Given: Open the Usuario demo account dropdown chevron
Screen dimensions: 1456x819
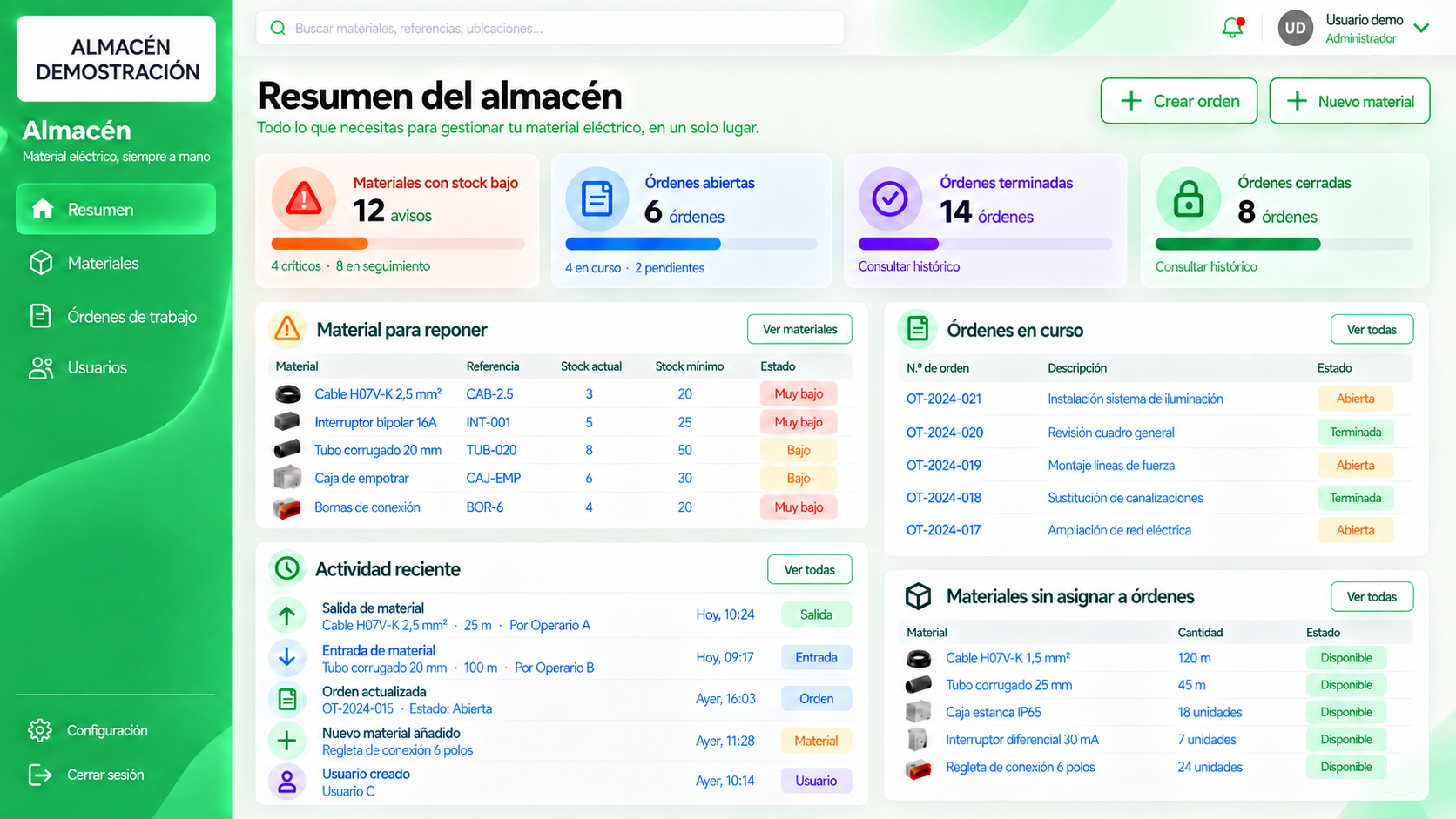Looking at the screenshot, I should tap(1421, 28).
